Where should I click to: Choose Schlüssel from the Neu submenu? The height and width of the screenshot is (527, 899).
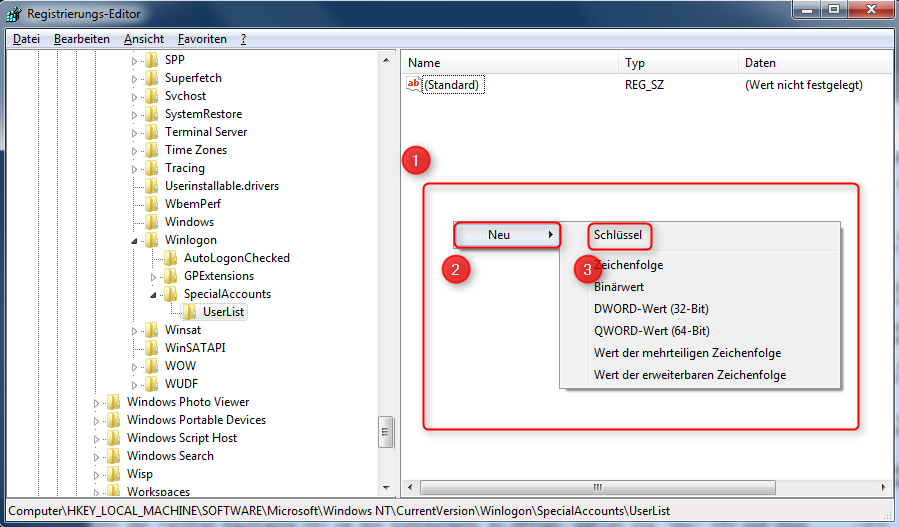pos(618,236)
